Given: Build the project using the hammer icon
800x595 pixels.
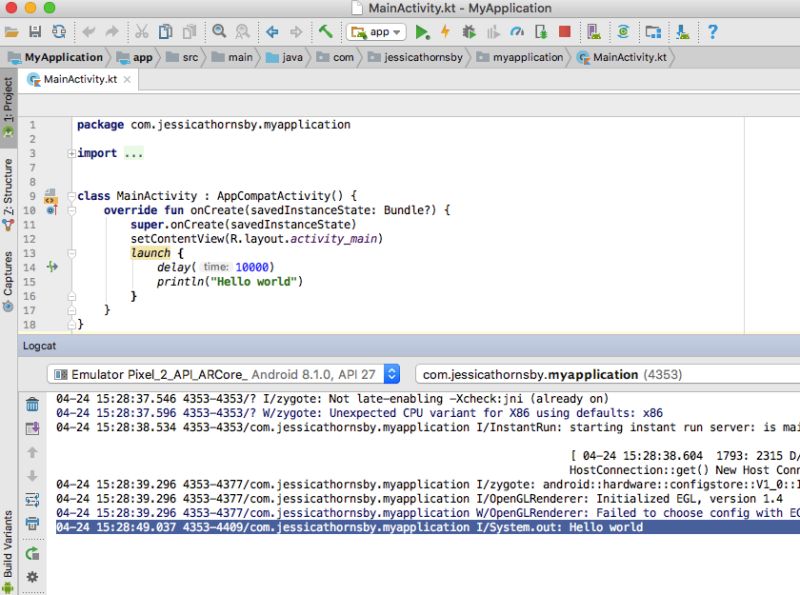Looking at the screenshot, I should (x=325, y=32).
